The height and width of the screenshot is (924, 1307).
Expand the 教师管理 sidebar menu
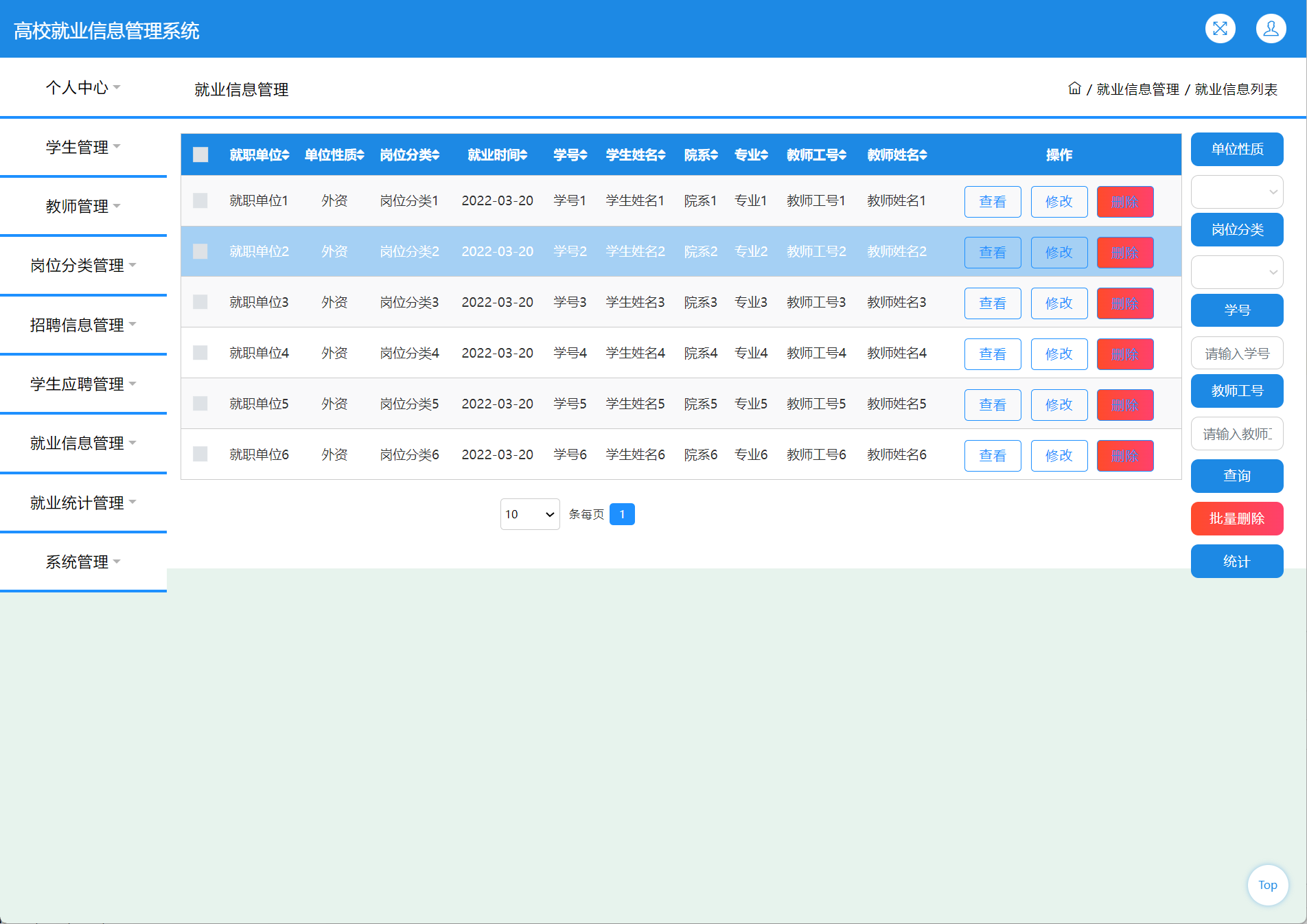[83, 206]
